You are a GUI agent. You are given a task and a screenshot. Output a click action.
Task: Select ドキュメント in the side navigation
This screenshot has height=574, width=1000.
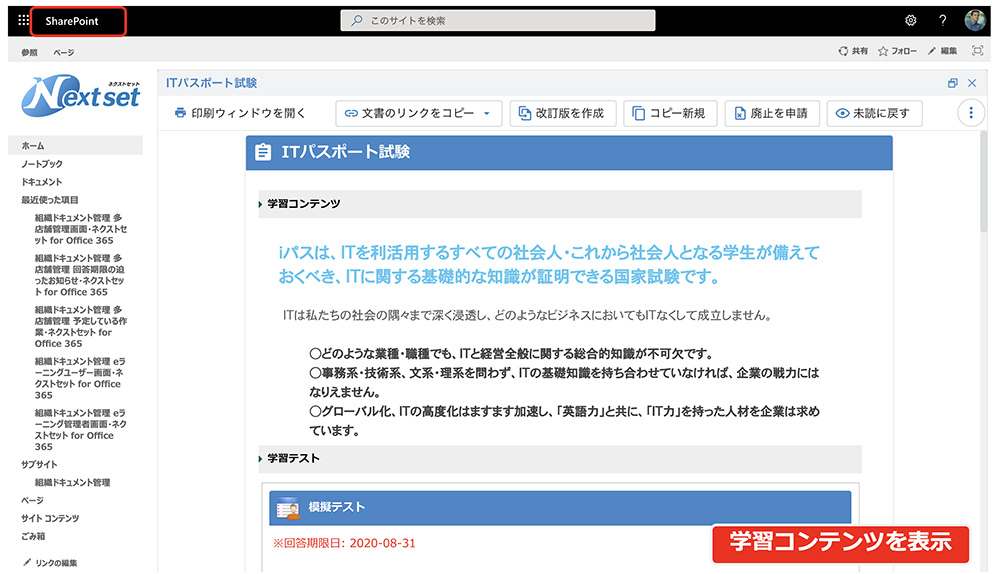(42, 182)
